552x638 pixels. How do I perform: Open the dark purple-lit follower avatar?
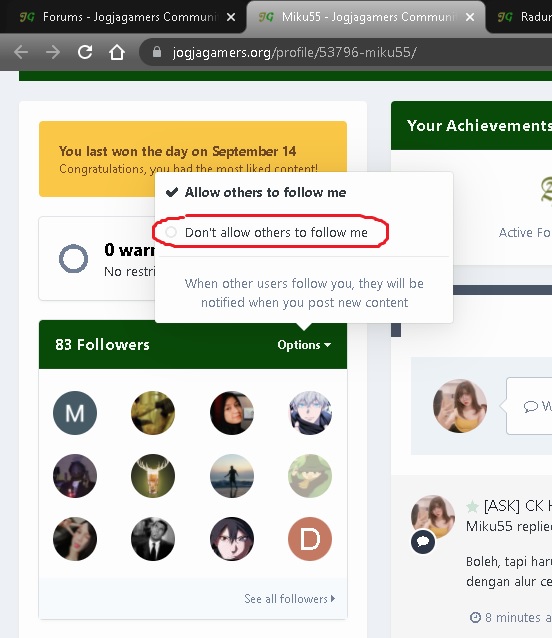point(75,476)
